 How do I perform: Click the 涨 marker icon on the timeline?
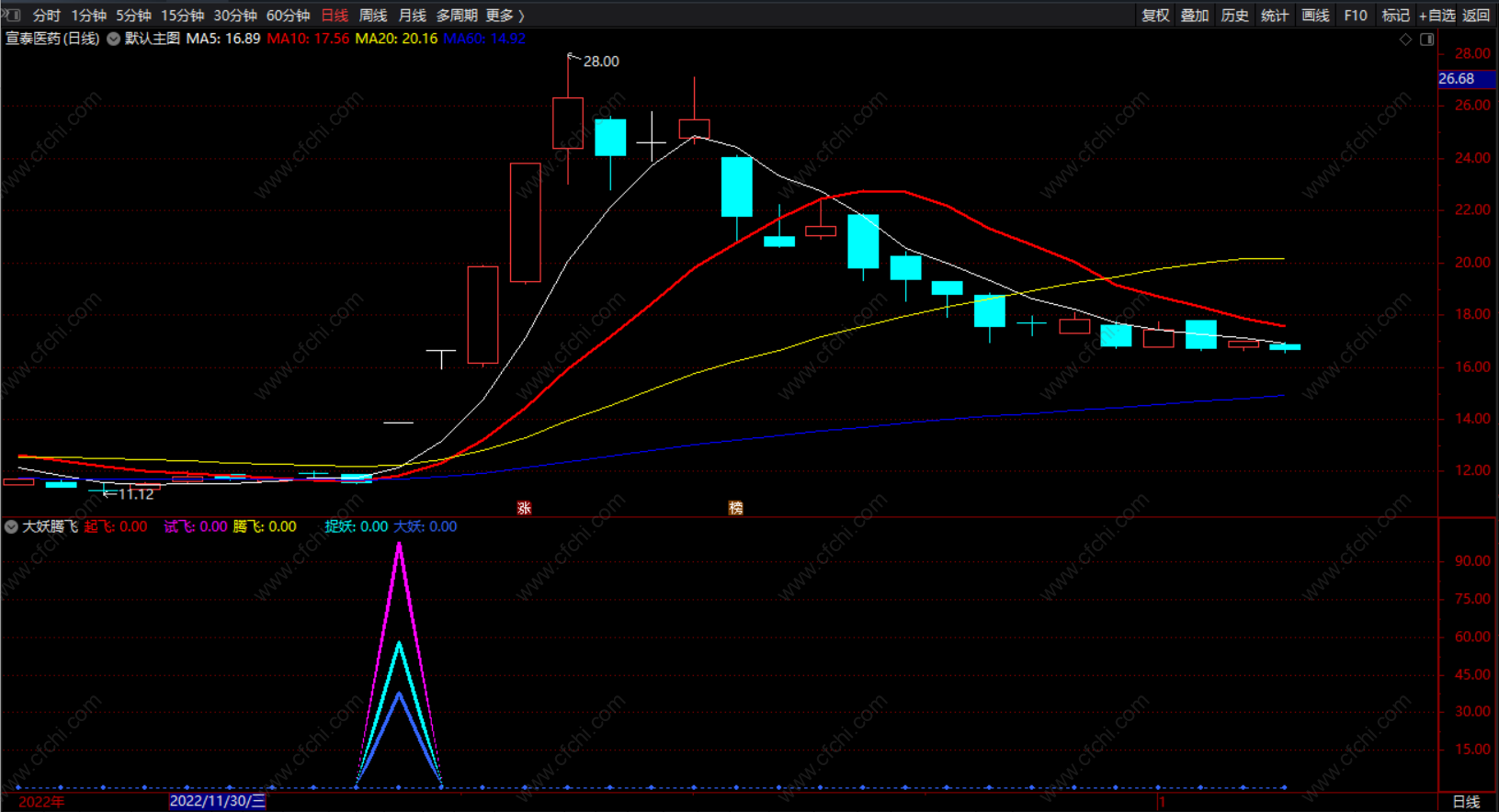[x=524, y=508]
